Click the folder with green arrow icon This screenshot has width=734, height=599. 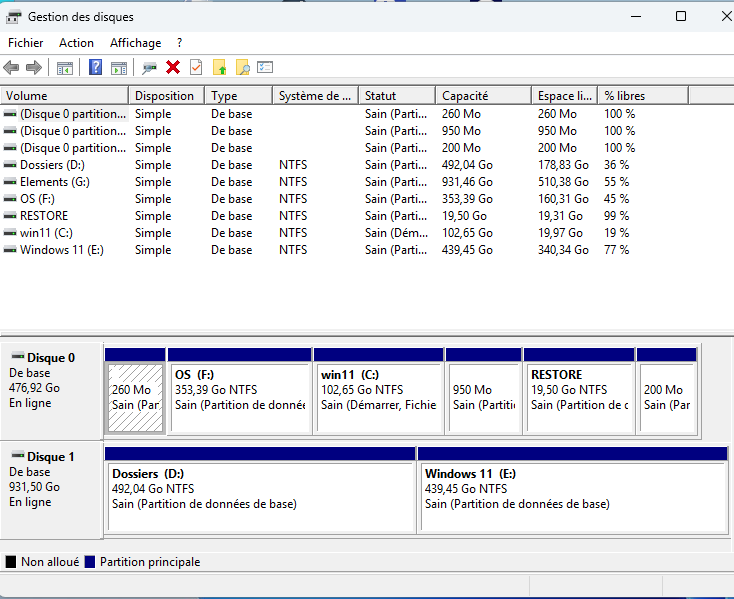[219, 67]
